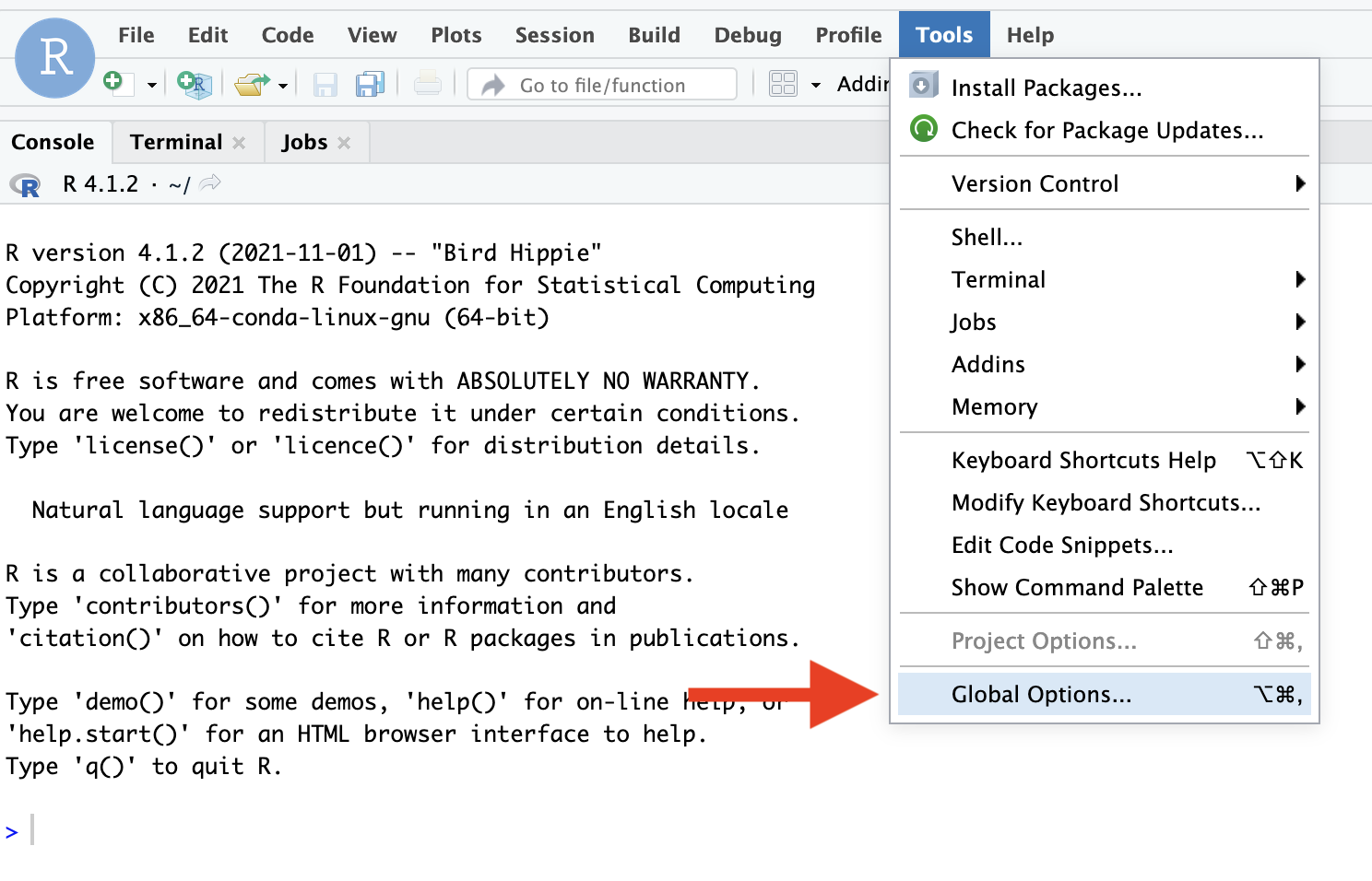Click the save file disk icon
The height and width of the screenshot is (881, 1372).
(x=325, y=85)
